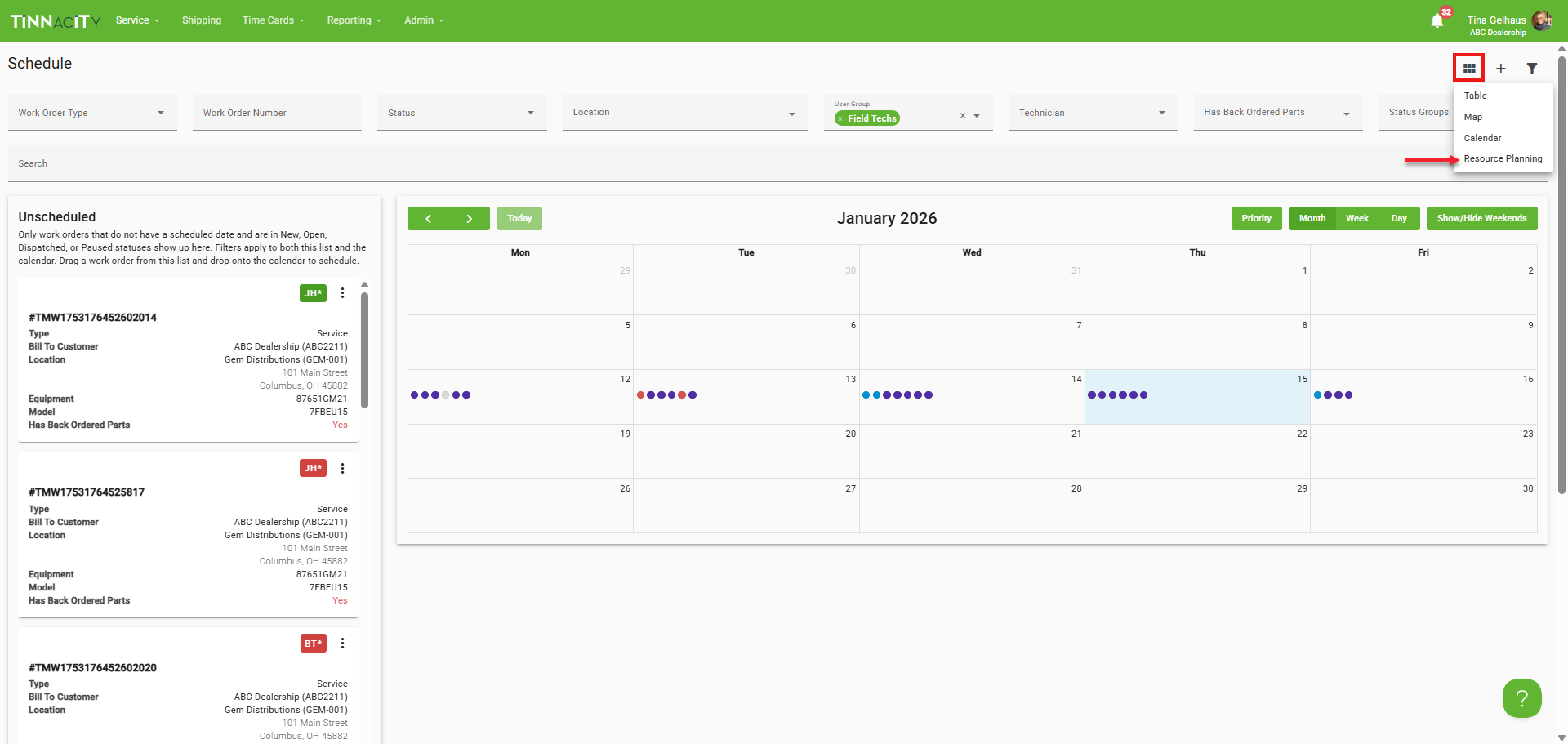Image resolution: width=1568 pixels, height=744 pixels.
Task: Switch calendar to Week view
Action: point(1357,218)
